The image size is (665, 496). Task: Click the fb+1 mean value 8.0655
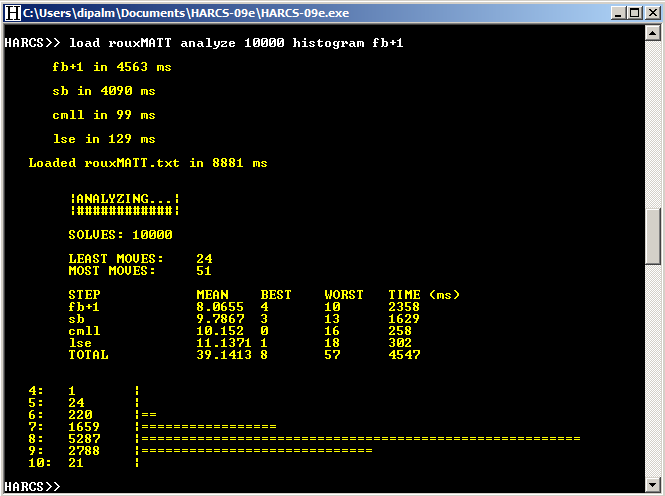(220, 307)
